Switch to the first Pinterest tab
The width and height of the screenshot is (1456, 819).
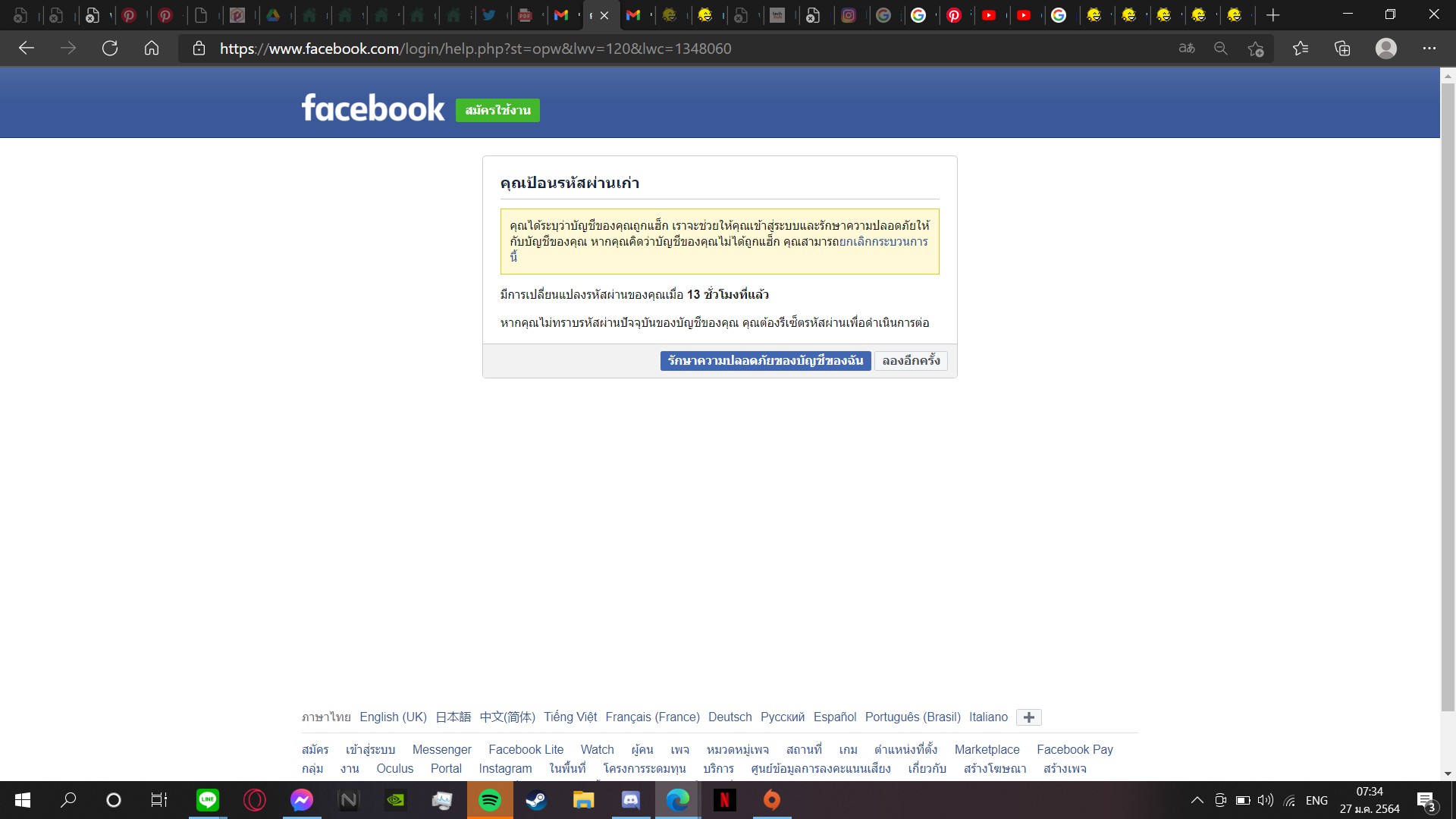coord(130,15)
